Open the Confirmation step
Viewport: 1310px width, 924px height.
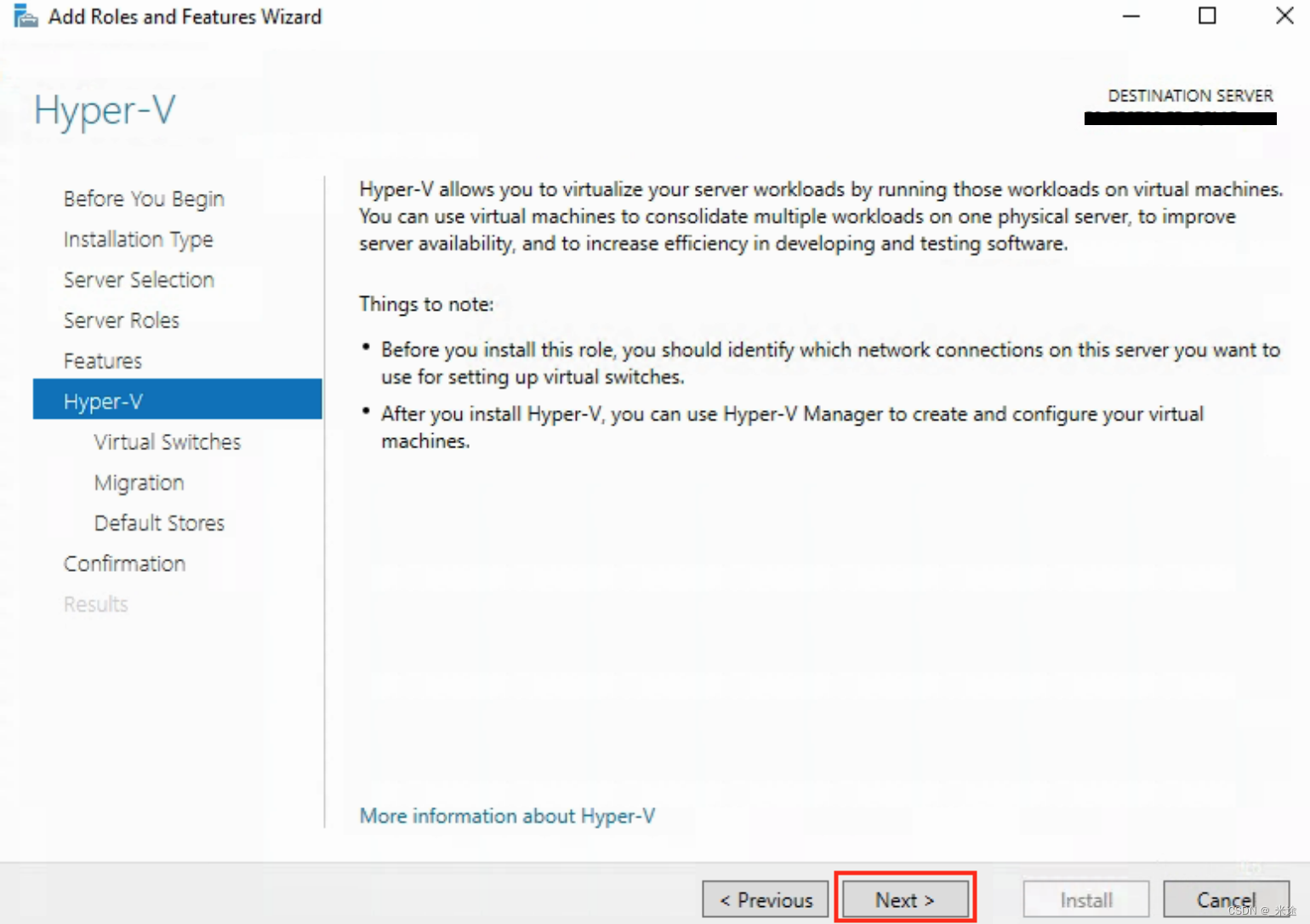point(124,563)
